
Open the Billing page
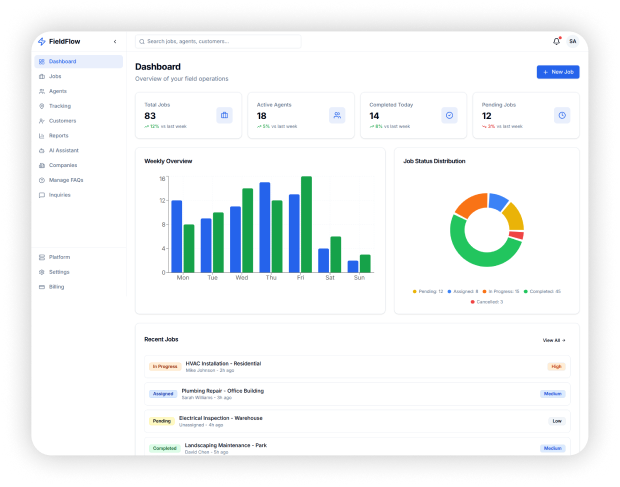pos(57,286)
